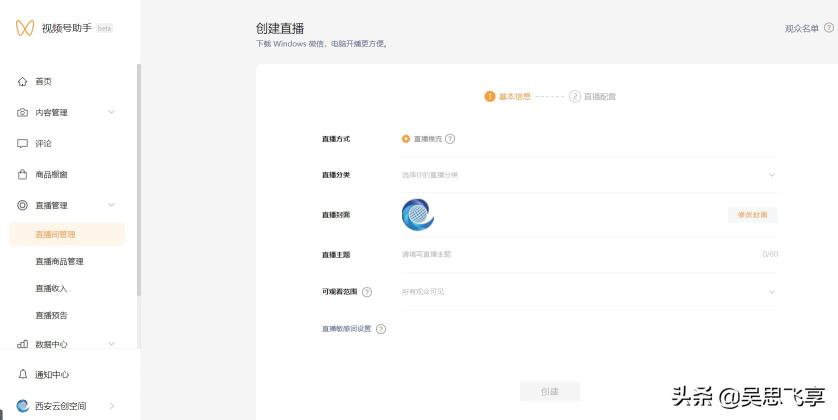Select 直播间管理 submenu item
Image resolution: width=838 pixels, height=420 pixels.
pyautogui.click(x=67, y=234)
